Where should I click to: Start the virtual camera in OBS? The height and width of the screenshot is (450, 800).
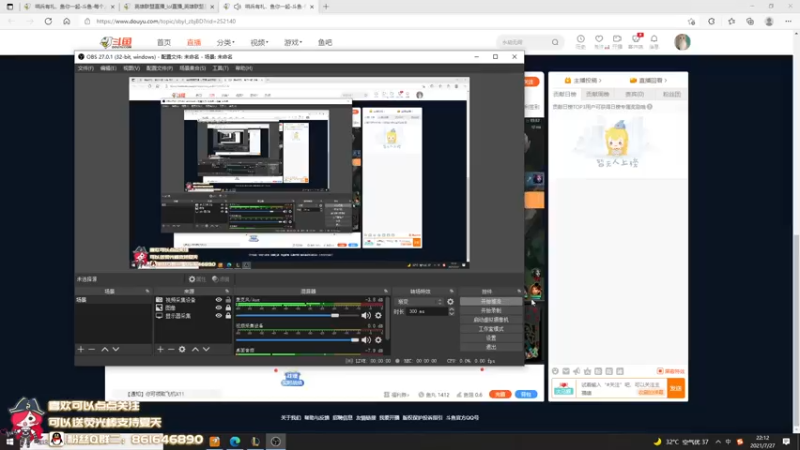[x=491, y=320]
